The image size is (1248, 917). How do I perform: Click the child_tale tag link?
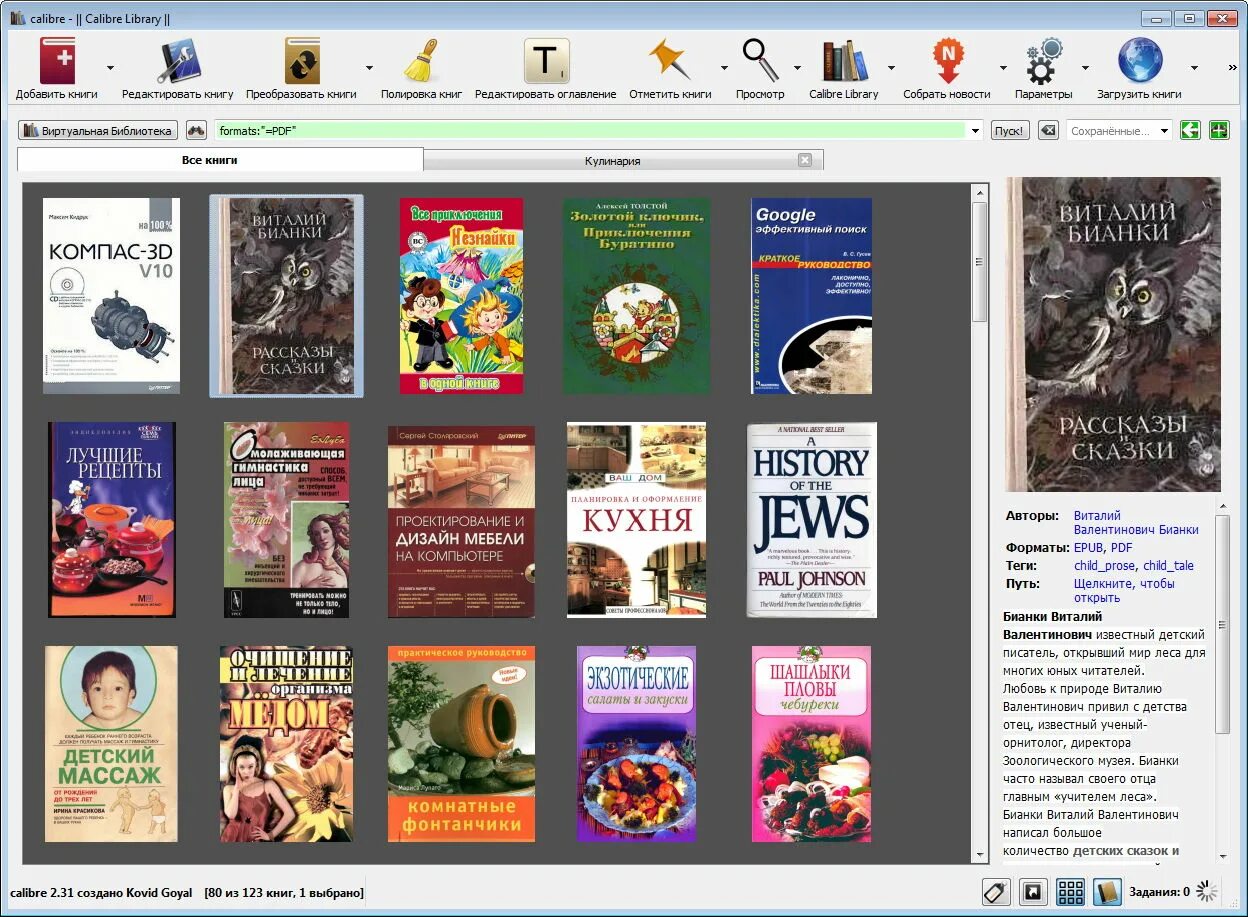tap(1168, 566)
